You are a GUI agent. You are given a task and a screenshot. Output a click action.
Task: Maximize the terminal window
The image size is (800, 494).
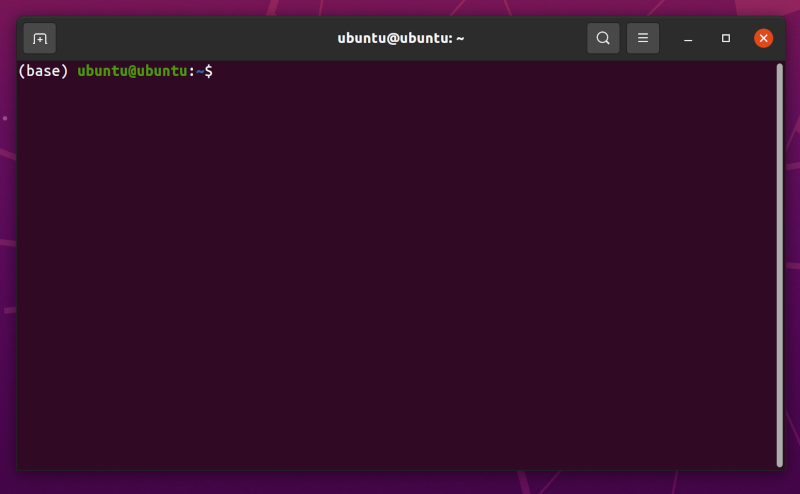[x=726, y=39]
